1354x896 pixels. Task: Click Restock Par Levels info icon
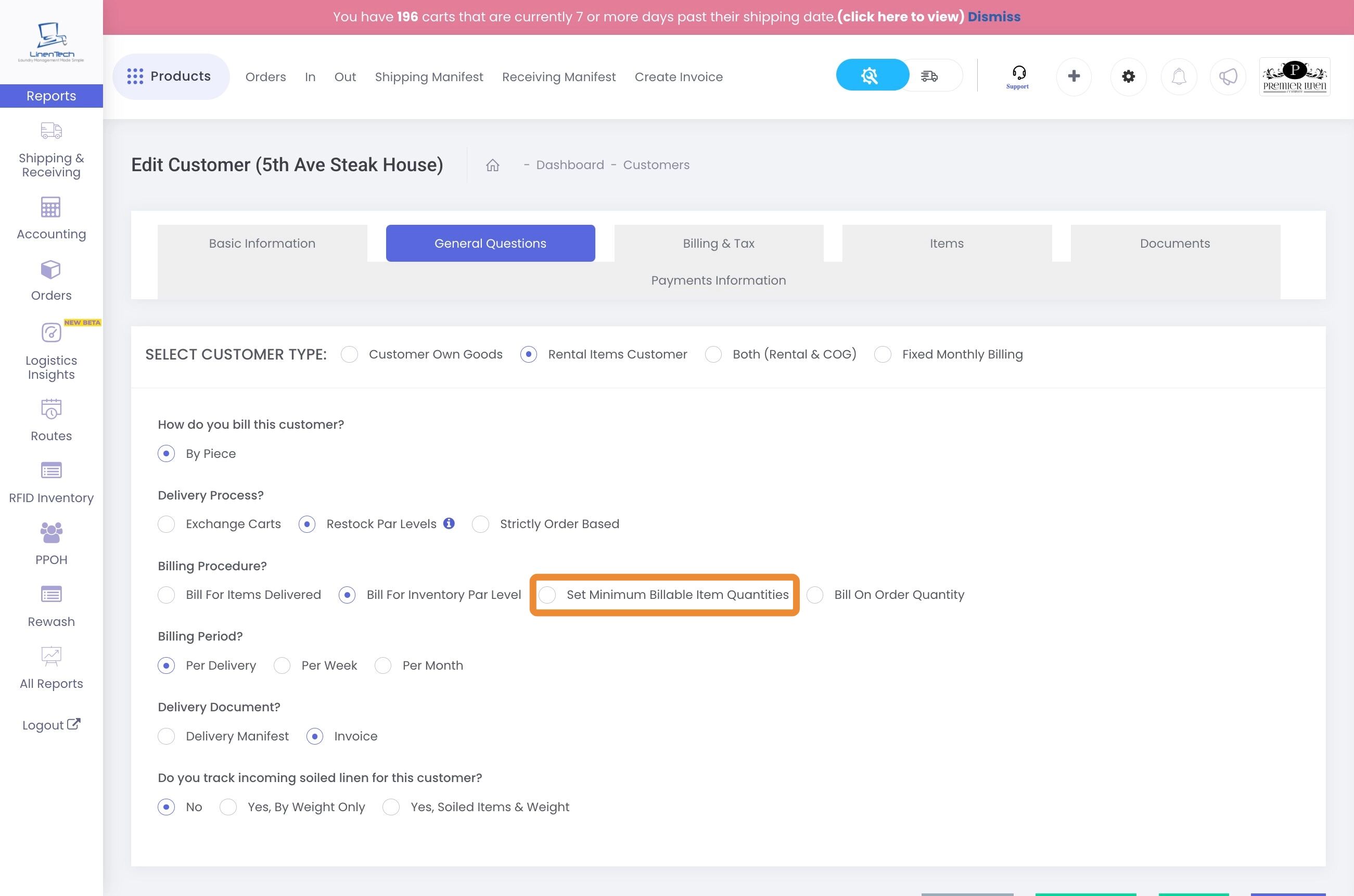coord(449,523)
